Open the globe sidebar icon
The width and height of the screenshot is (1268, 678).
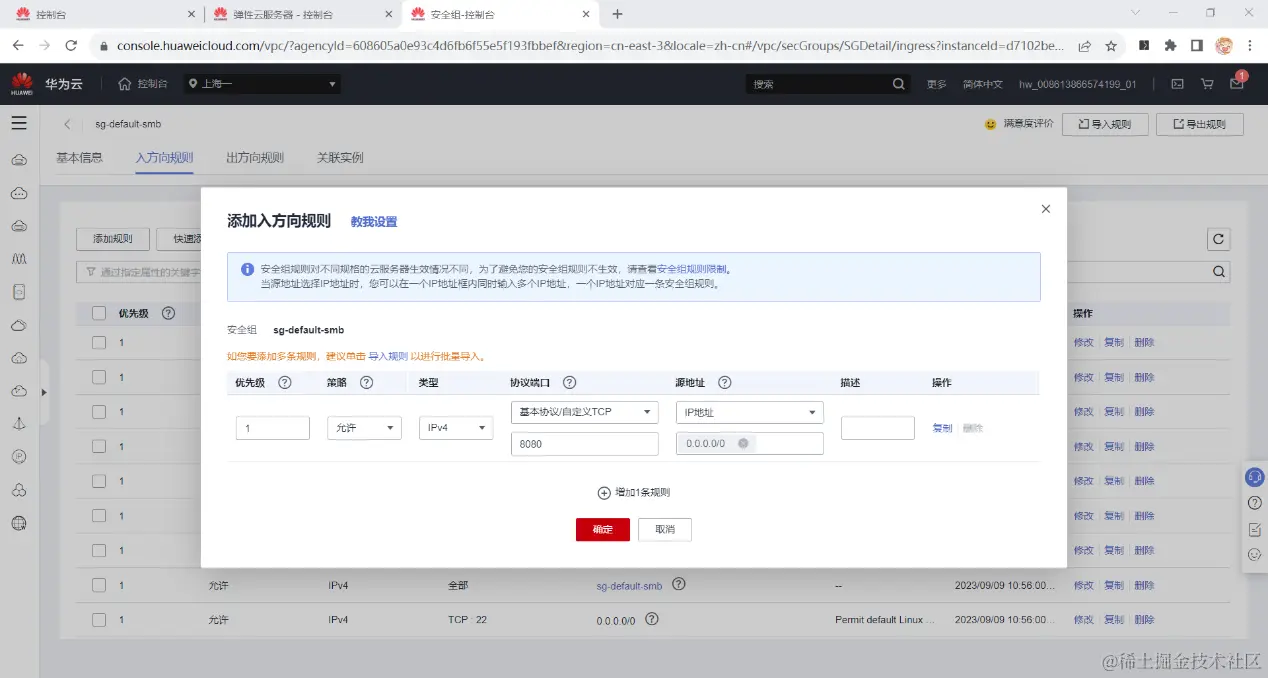click(x=18, y=522)
